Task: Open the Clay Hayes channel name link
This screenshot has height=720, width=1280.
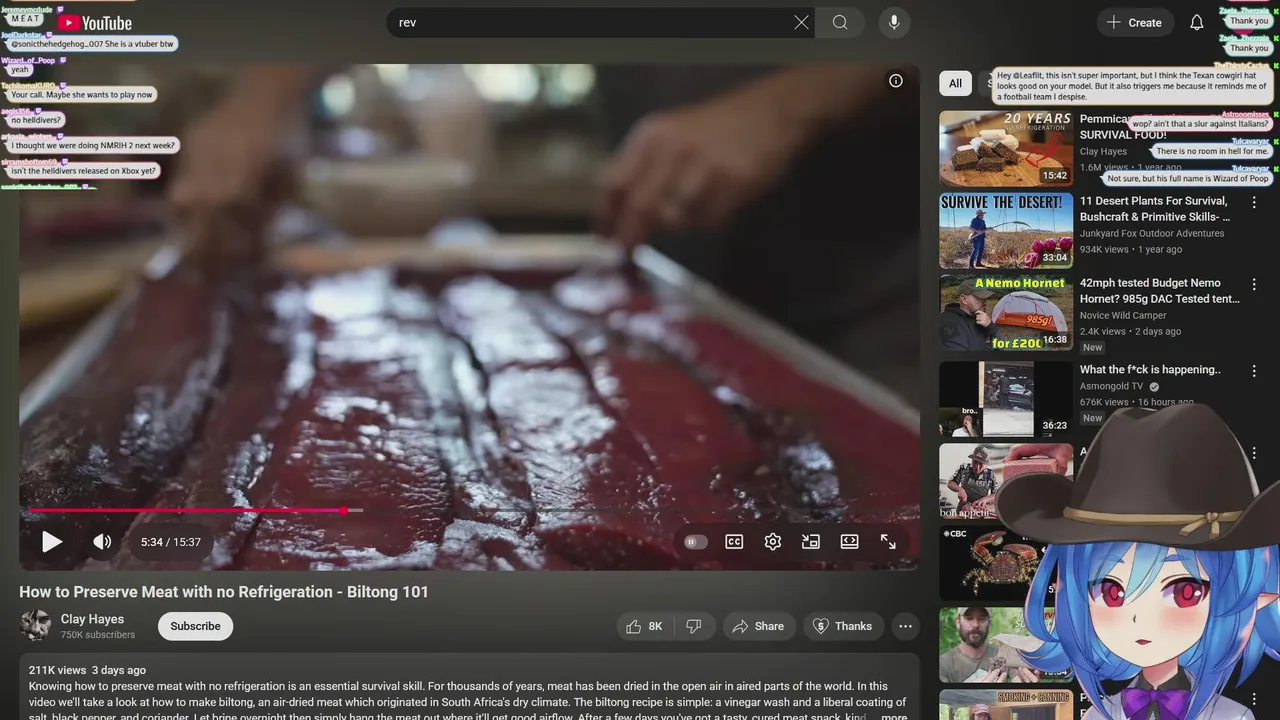Action: tap(92, 619)
